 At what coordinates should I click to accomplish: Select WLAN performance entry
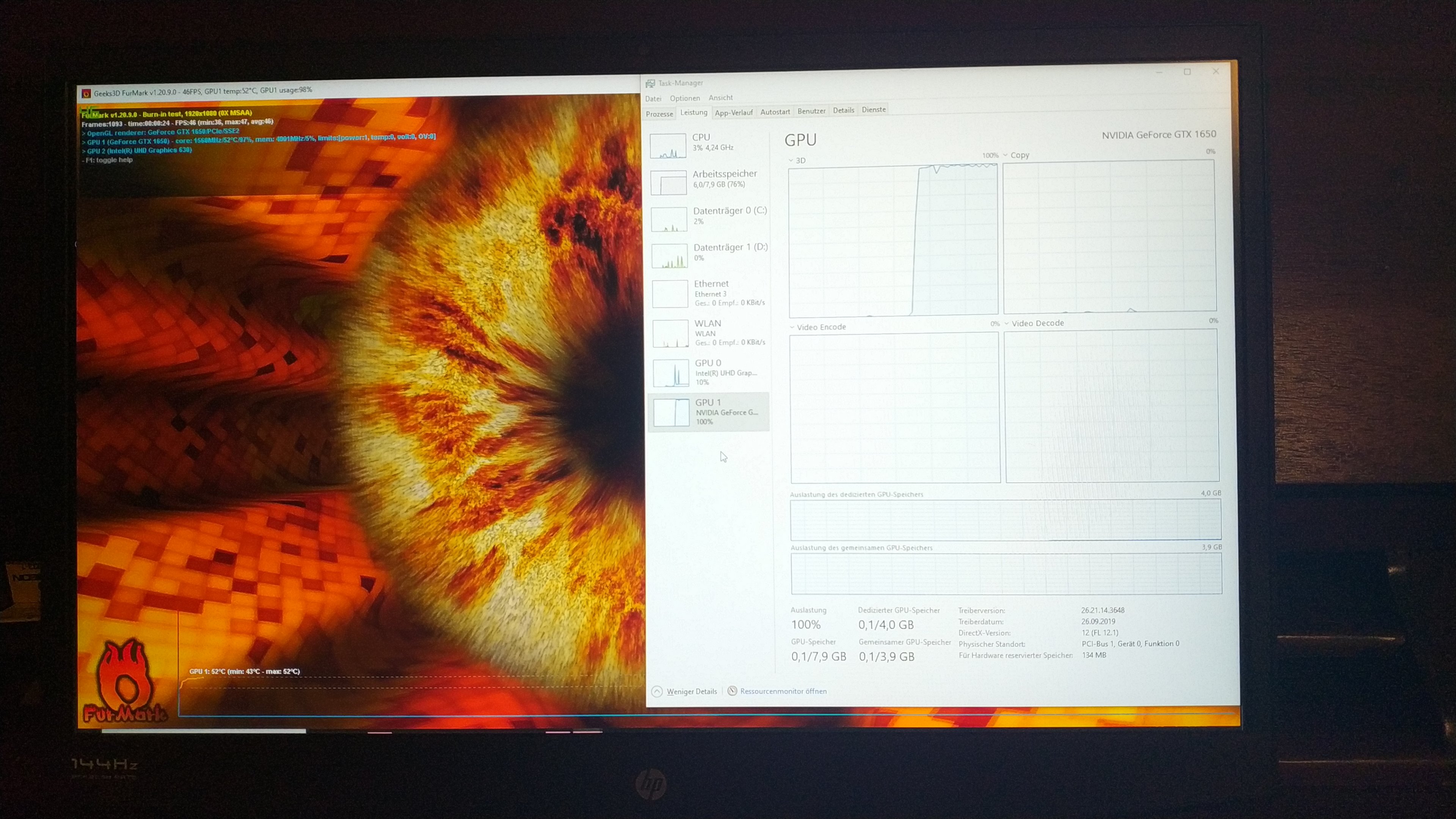coord(708,332)
